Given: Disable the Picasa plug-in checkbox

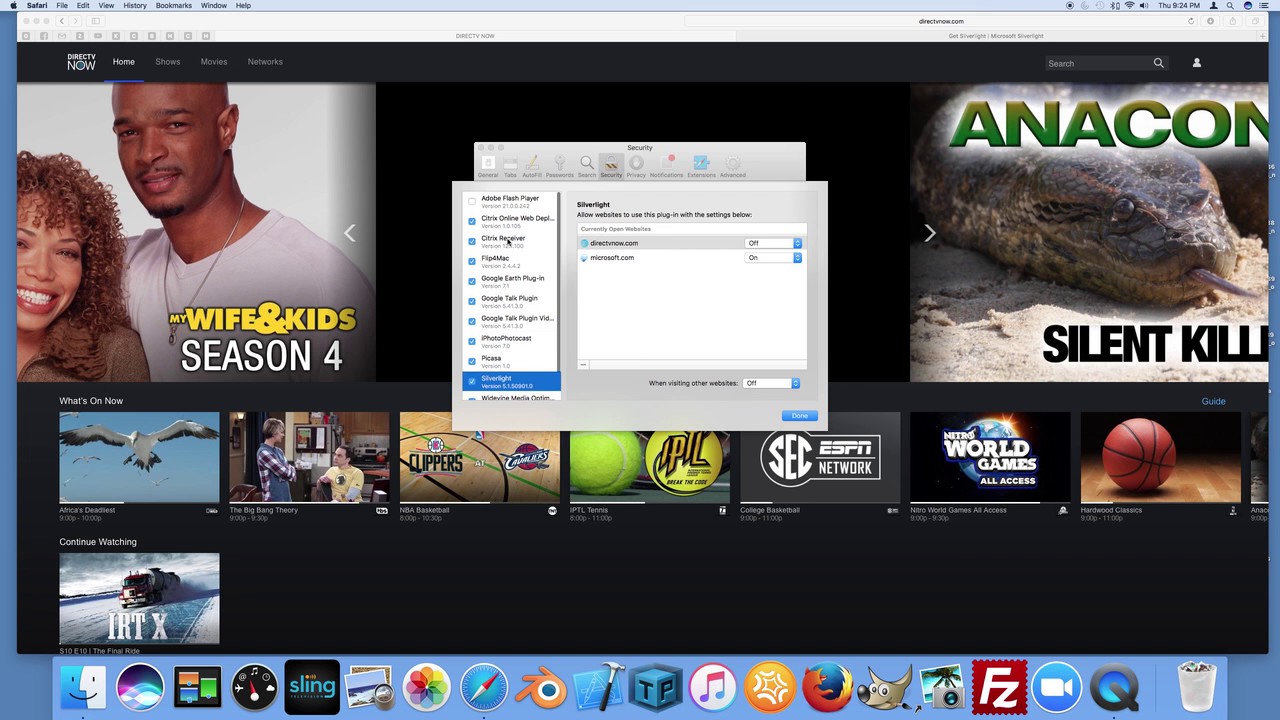Looking at the screenshot, I should 472,361.
